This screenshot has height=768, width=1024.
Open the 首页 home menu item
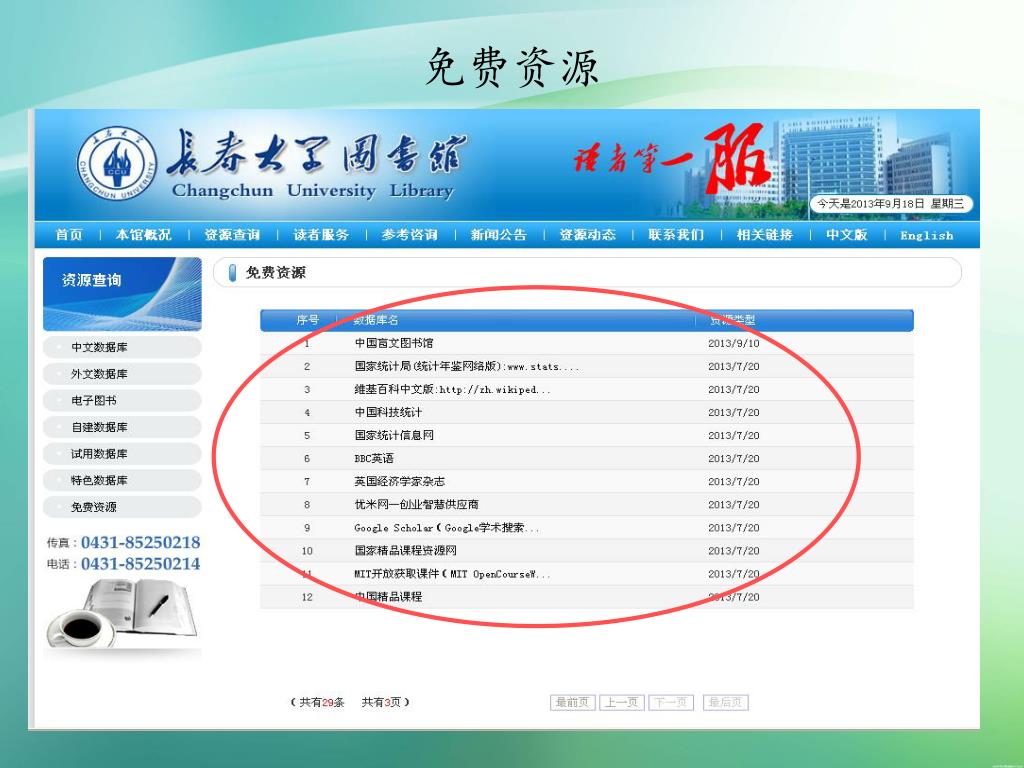click(69, 235)
